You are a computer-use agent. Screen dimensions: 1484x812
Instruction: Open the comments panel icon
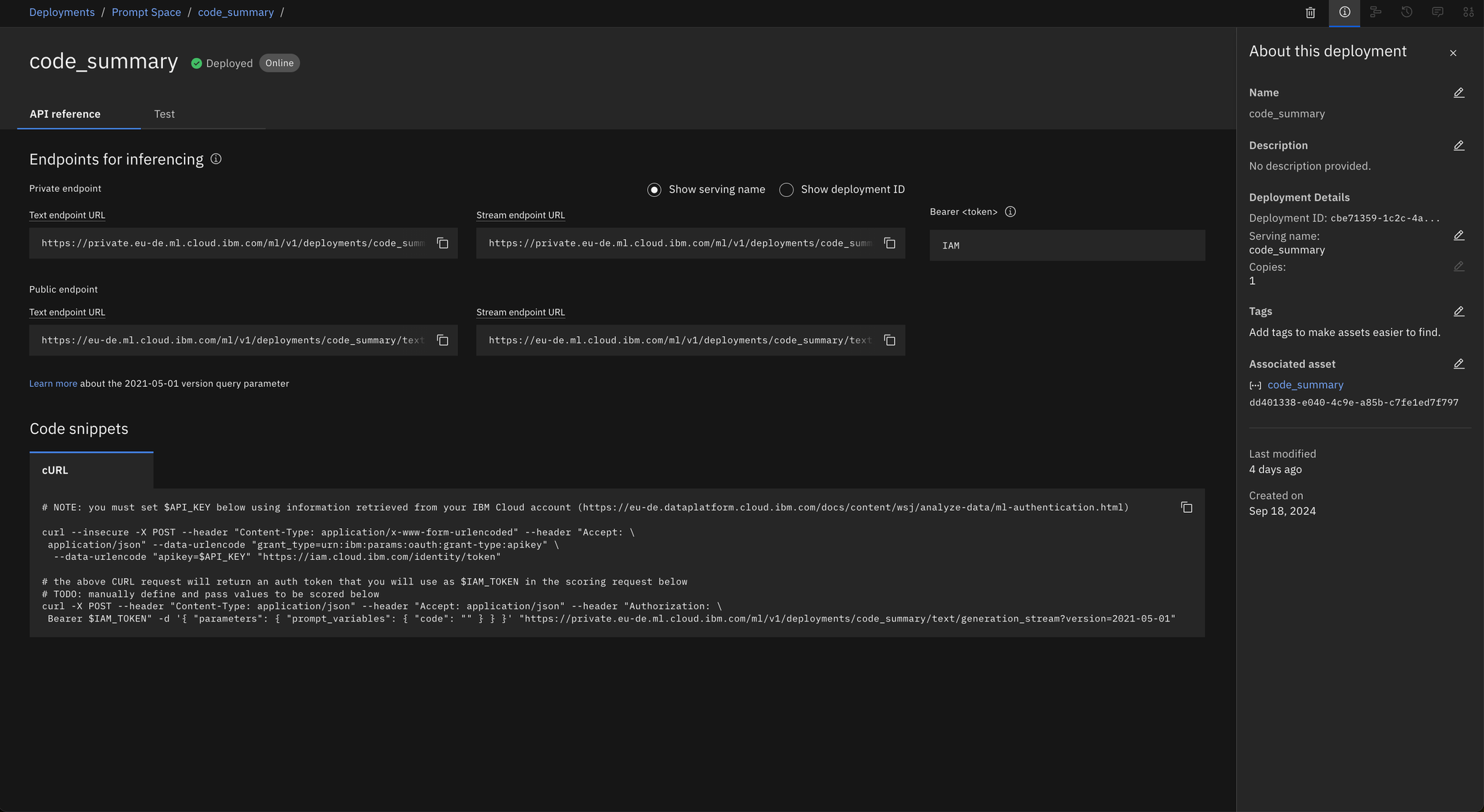point(1438,12)
